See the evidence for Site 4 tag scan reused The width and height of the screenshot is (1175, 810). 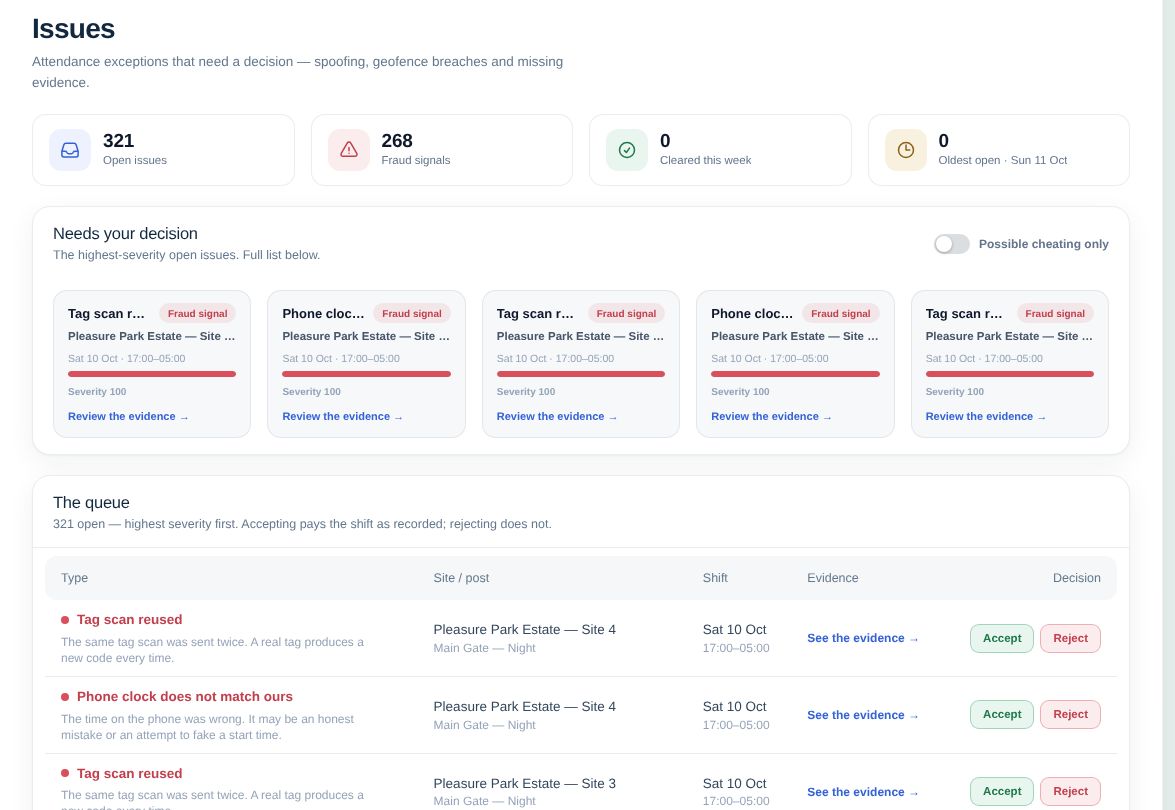coord(863,638)
